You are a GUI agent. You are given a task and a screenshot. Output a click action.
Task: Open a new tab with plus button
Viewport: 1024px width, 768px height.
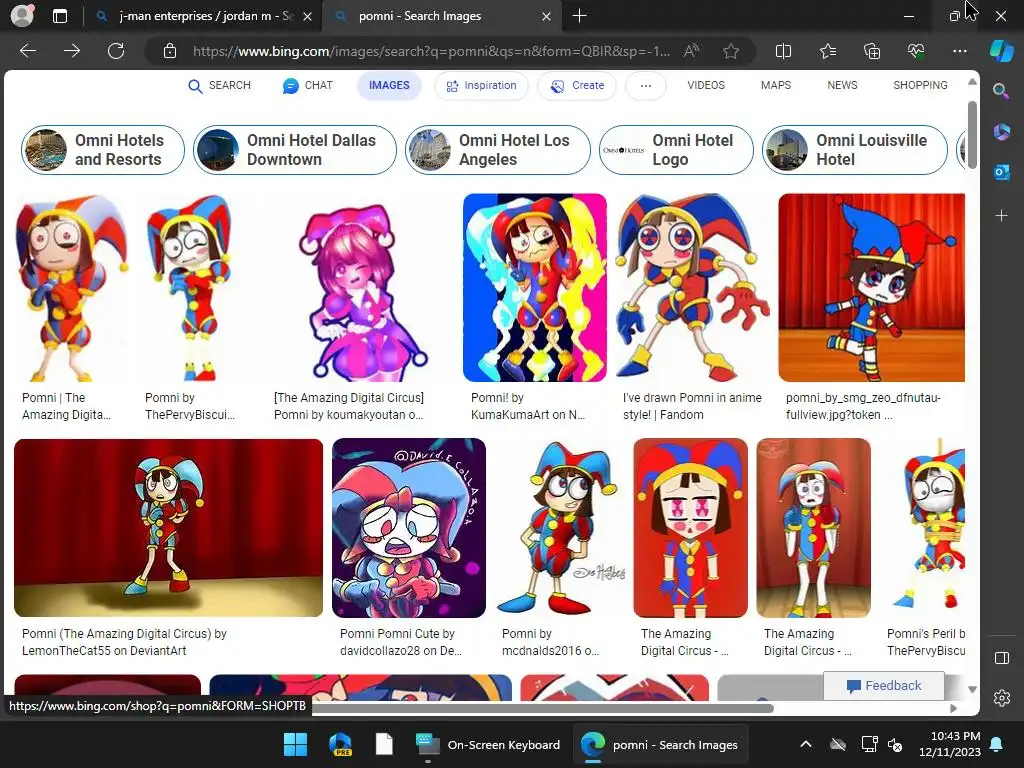point(579,16)
